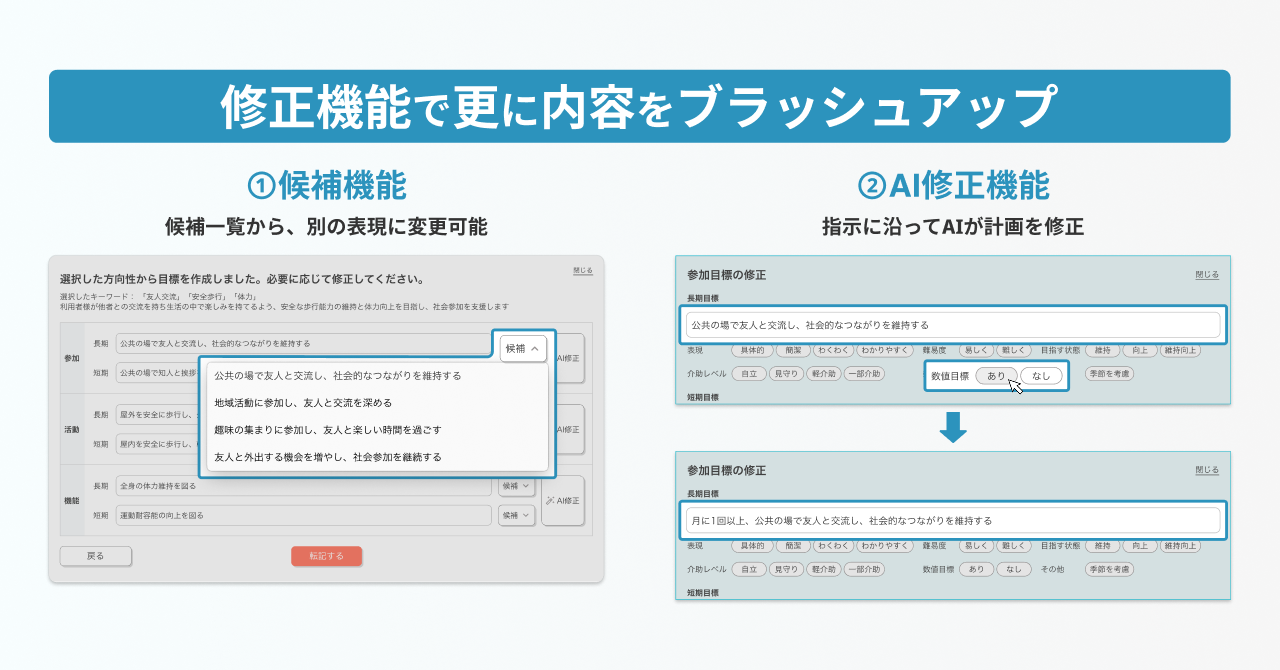
Task: Toggle 簡潔 chip in upper 修正 panel
Action: click(793, 350)
